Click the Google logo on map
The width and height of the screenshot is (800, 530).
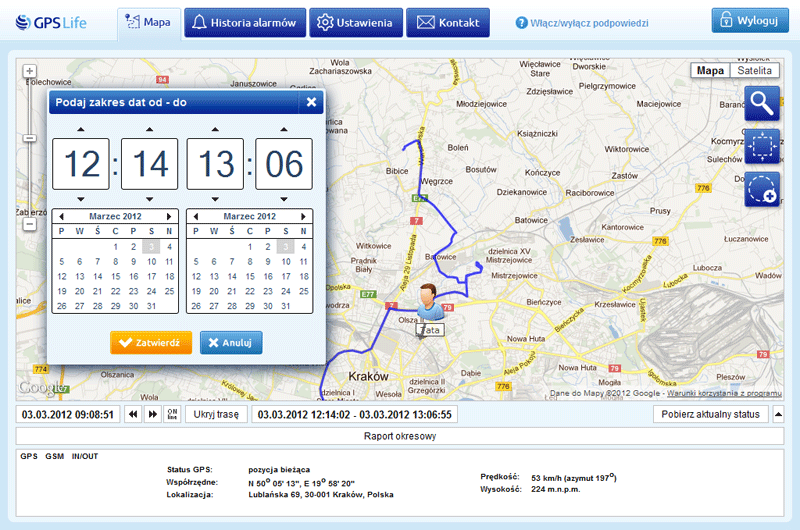tap(41, 388)
